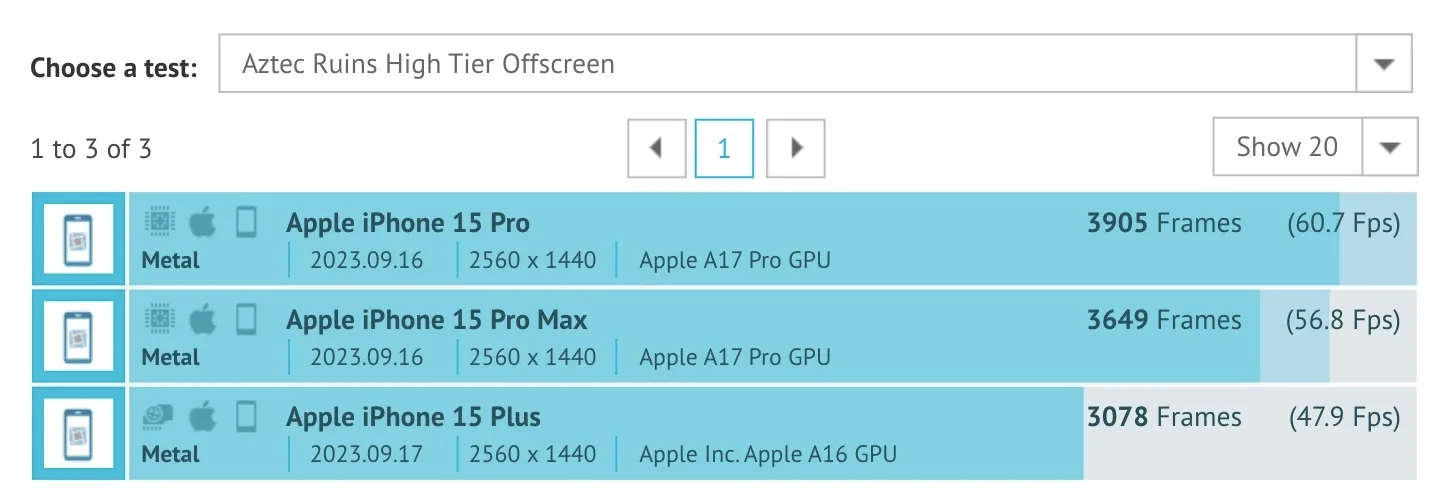Go to the previous results page
Viewport: 1436px width, 494px height.
pyautogui.click(x=656, y=149)
